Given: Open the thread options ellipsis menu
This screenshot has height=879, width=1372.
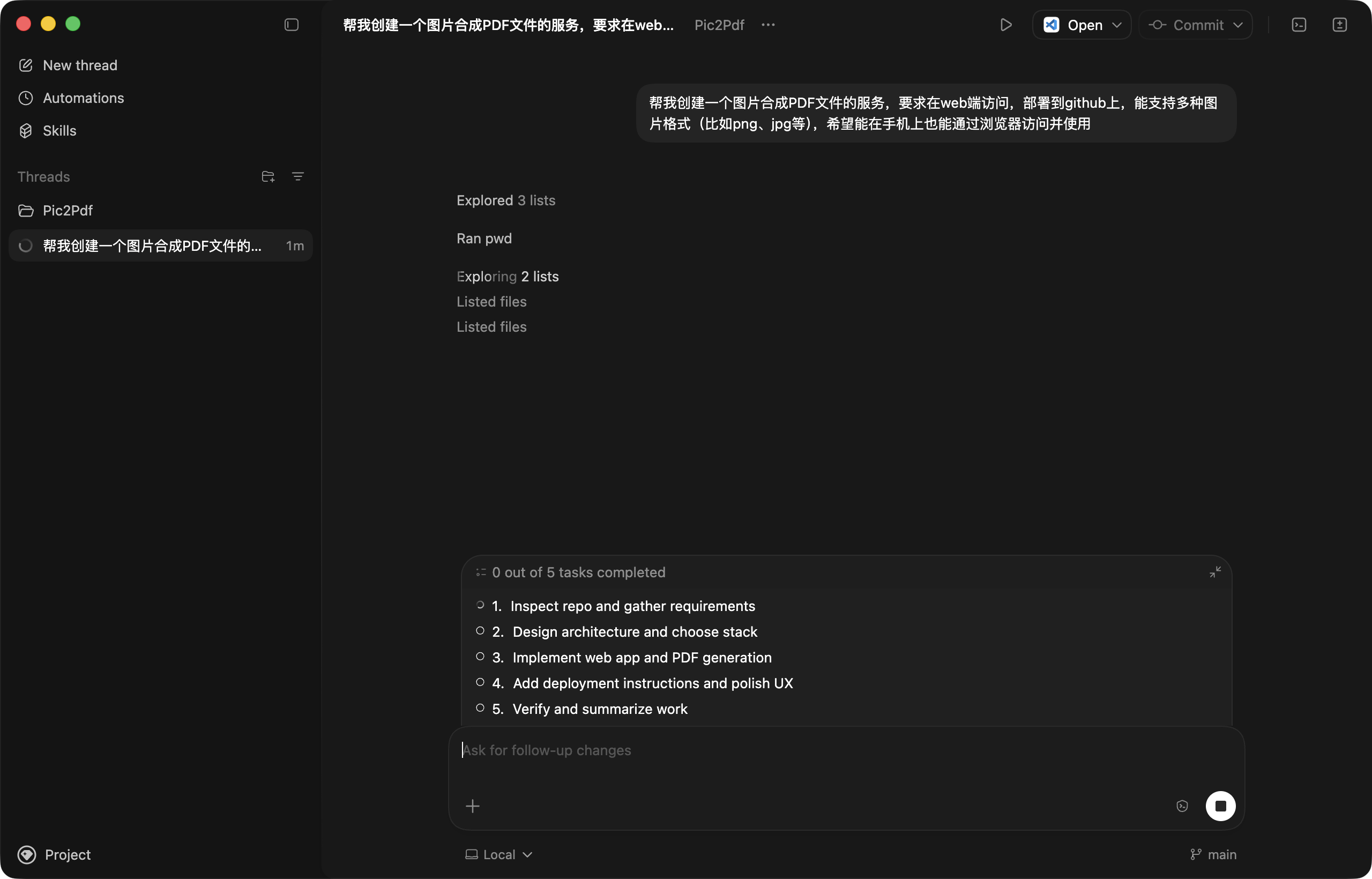Looking at the screenshot, I should point(767,25).
